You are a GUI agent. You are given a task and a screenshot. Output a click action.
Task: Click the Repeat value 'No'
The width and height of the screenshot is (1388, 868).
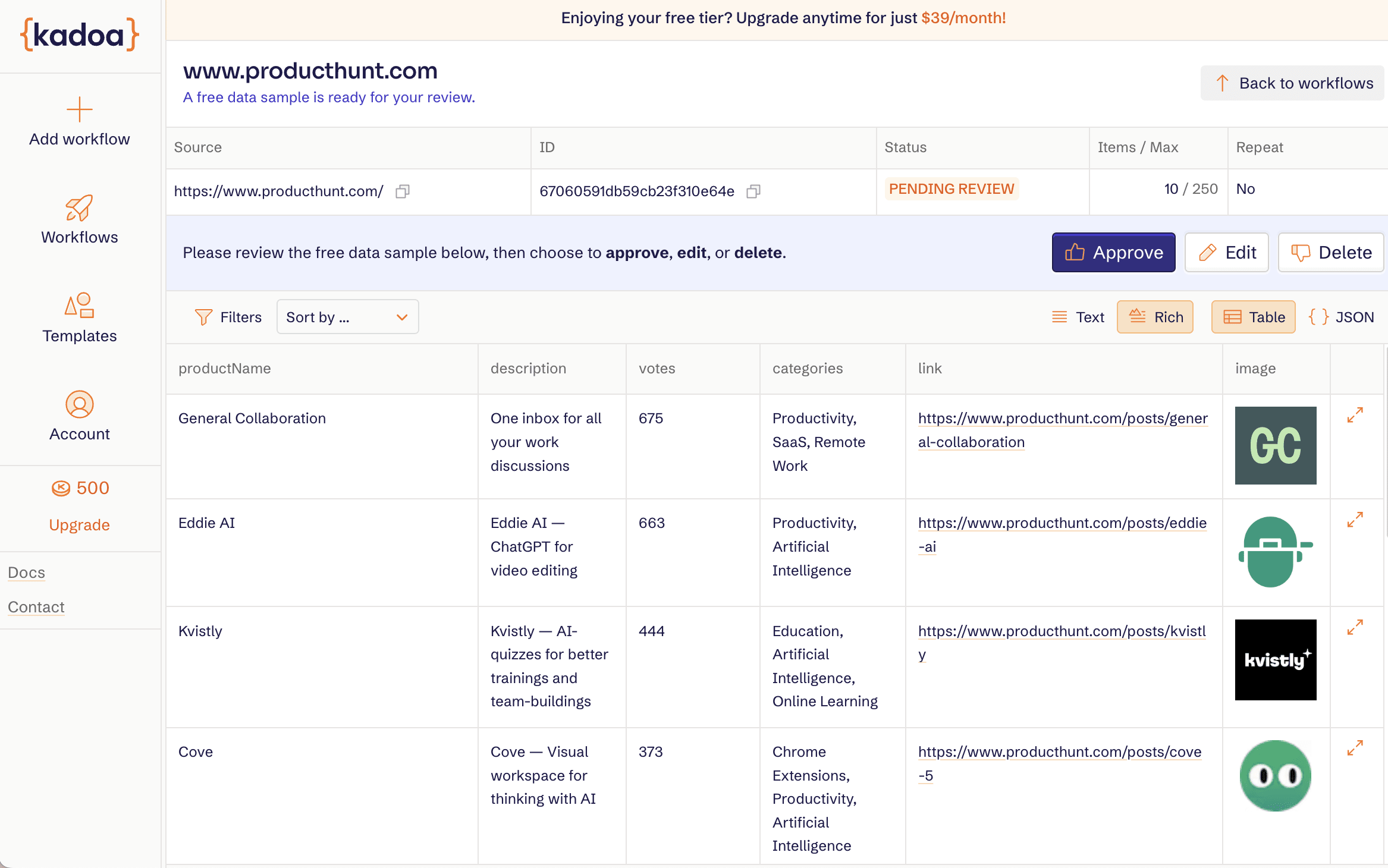pos(1245,189)
